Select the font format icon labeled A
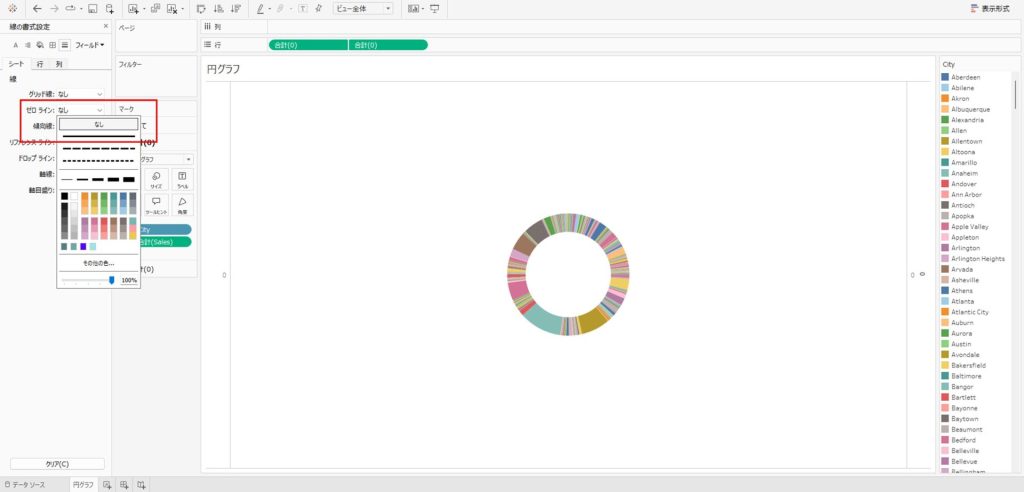Image resolution: width=1024 pixels, height=492 pixels. 16,45
